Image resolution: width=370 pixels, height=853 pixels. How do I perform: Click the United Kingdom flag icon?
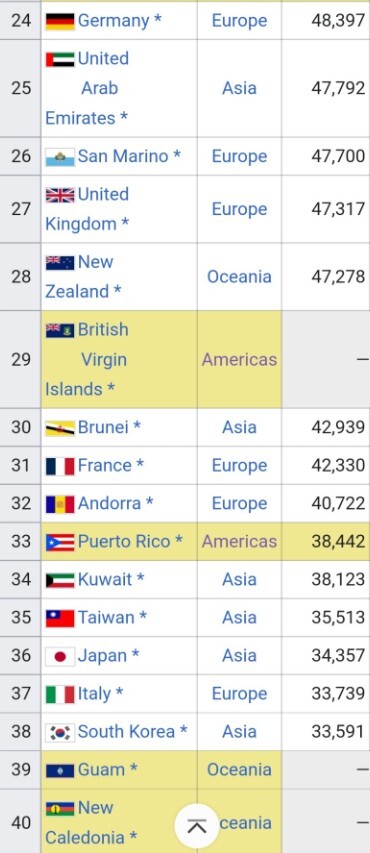pyautogui.click(x=60, y=195)
